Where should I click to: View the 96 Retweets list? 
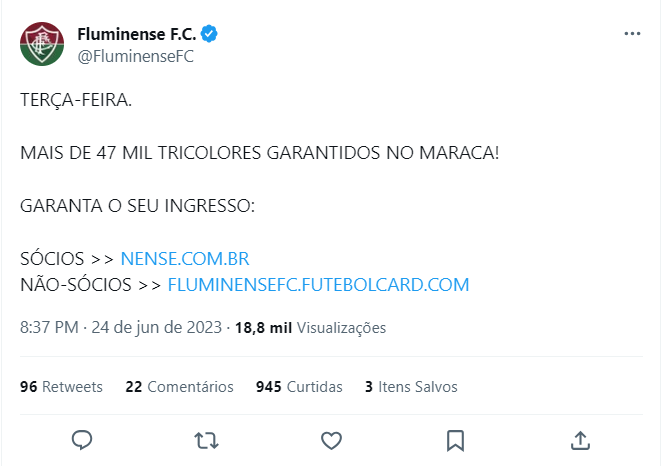tap(61, 387)
